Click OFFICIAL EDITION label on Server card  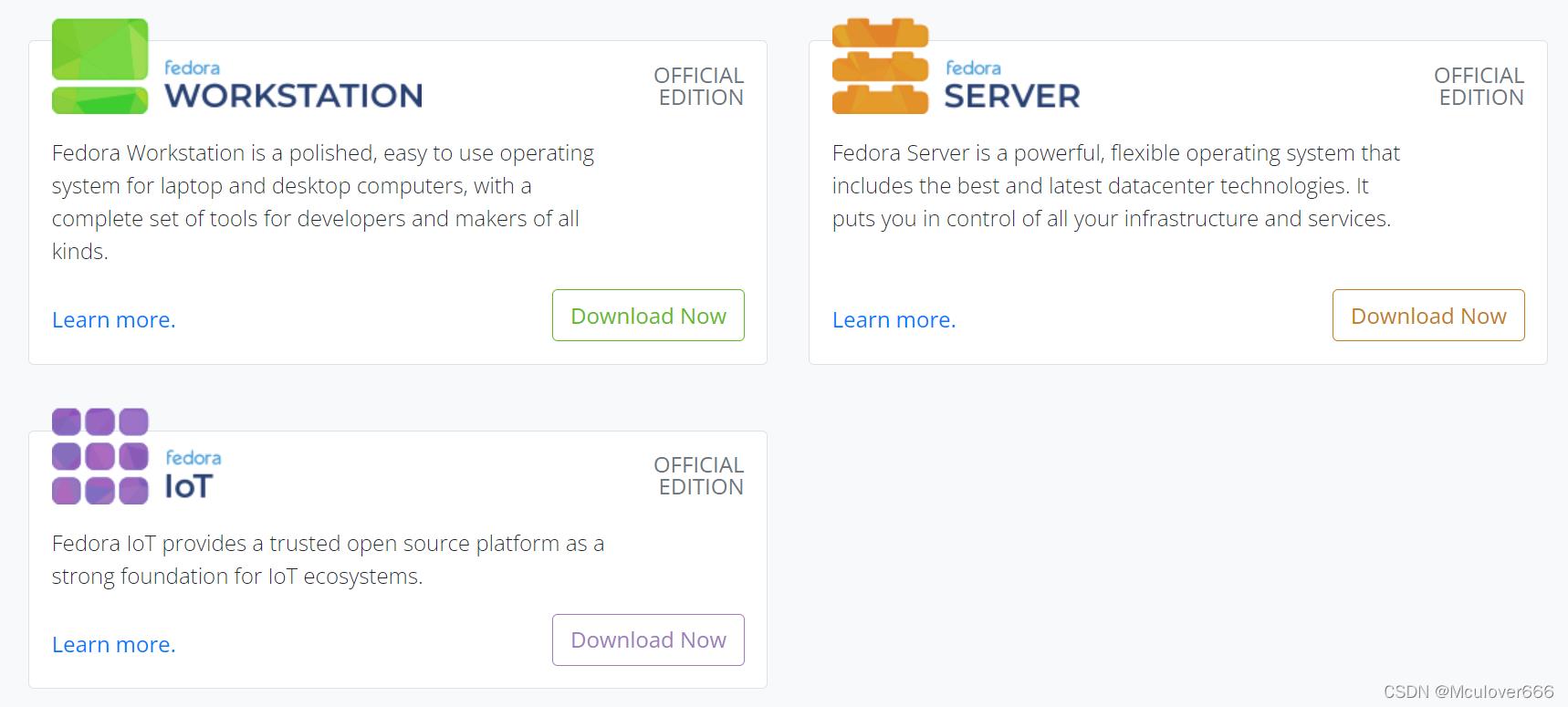point(1479,87)
